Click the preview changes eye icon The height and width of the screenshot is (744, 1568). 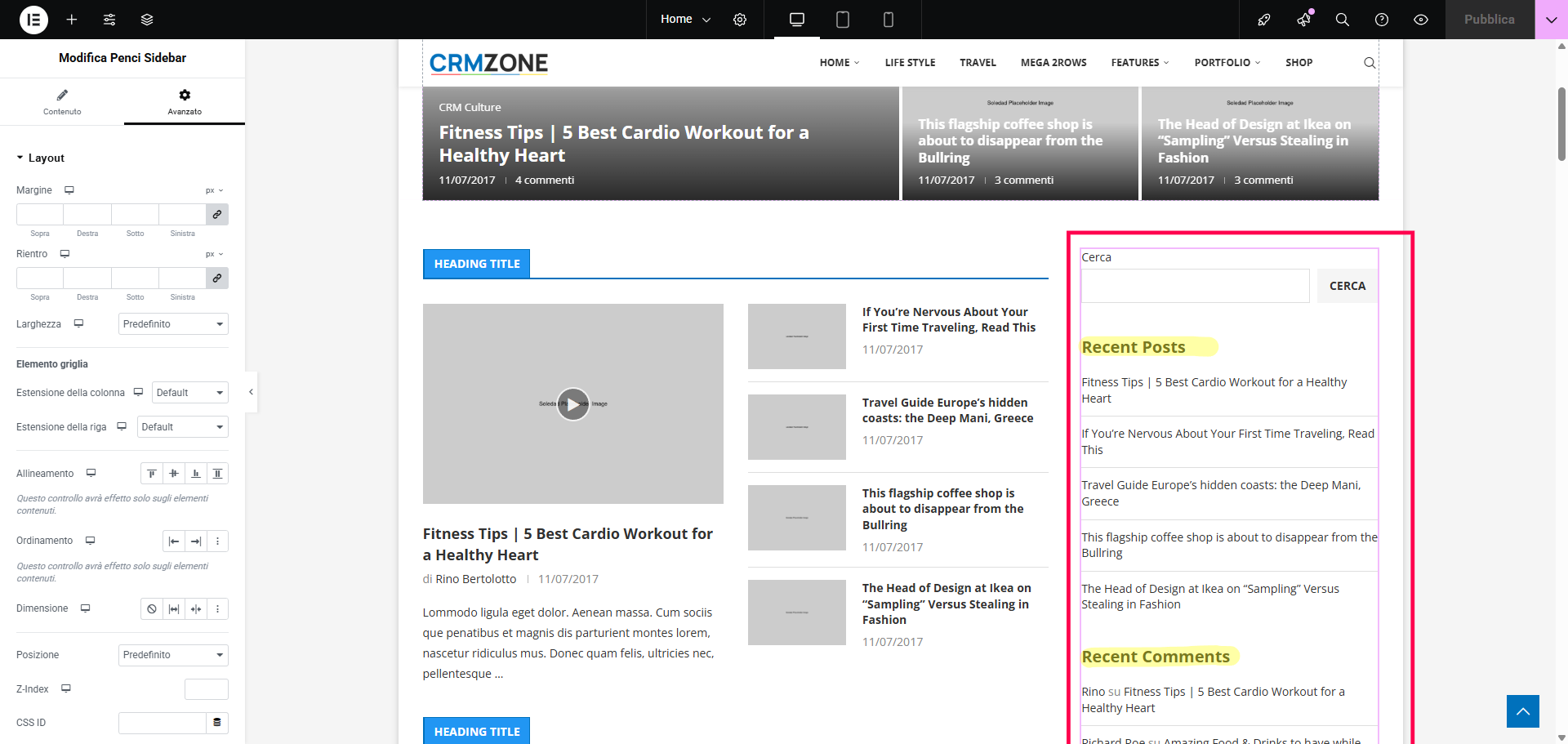click(x=1421, y=20)
